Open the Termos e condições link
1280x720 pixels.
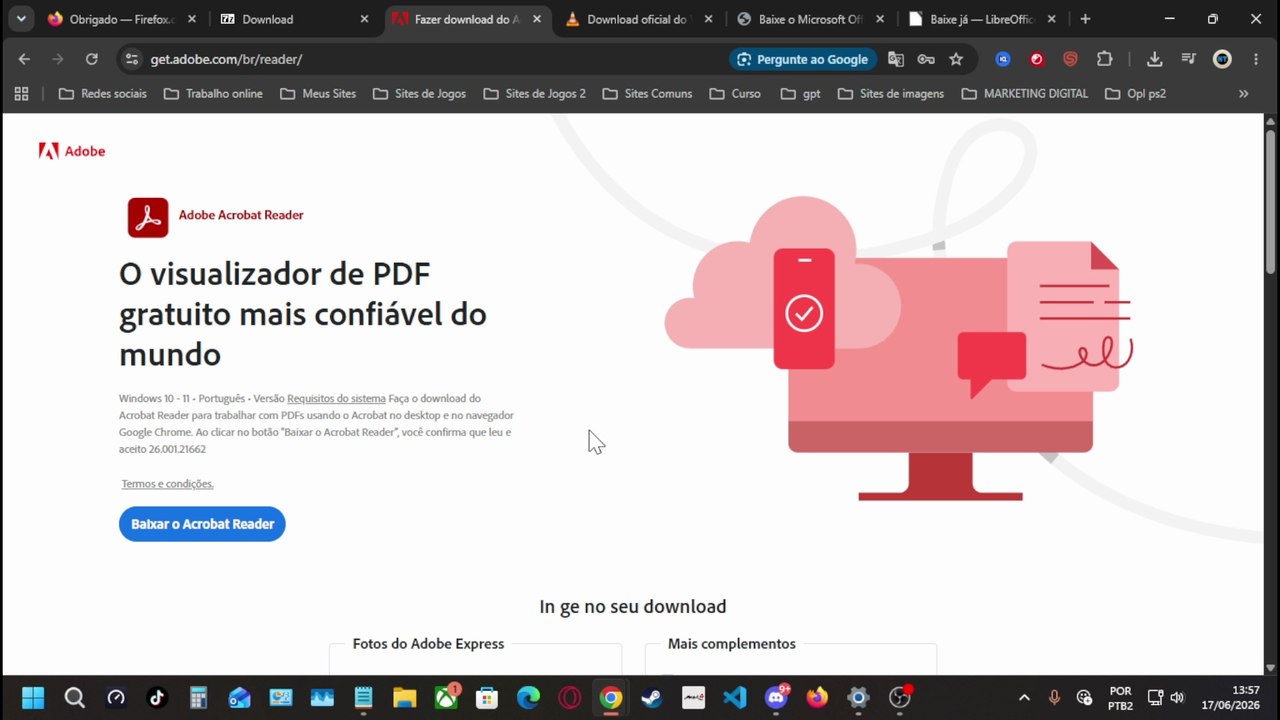tap(168, 484)
